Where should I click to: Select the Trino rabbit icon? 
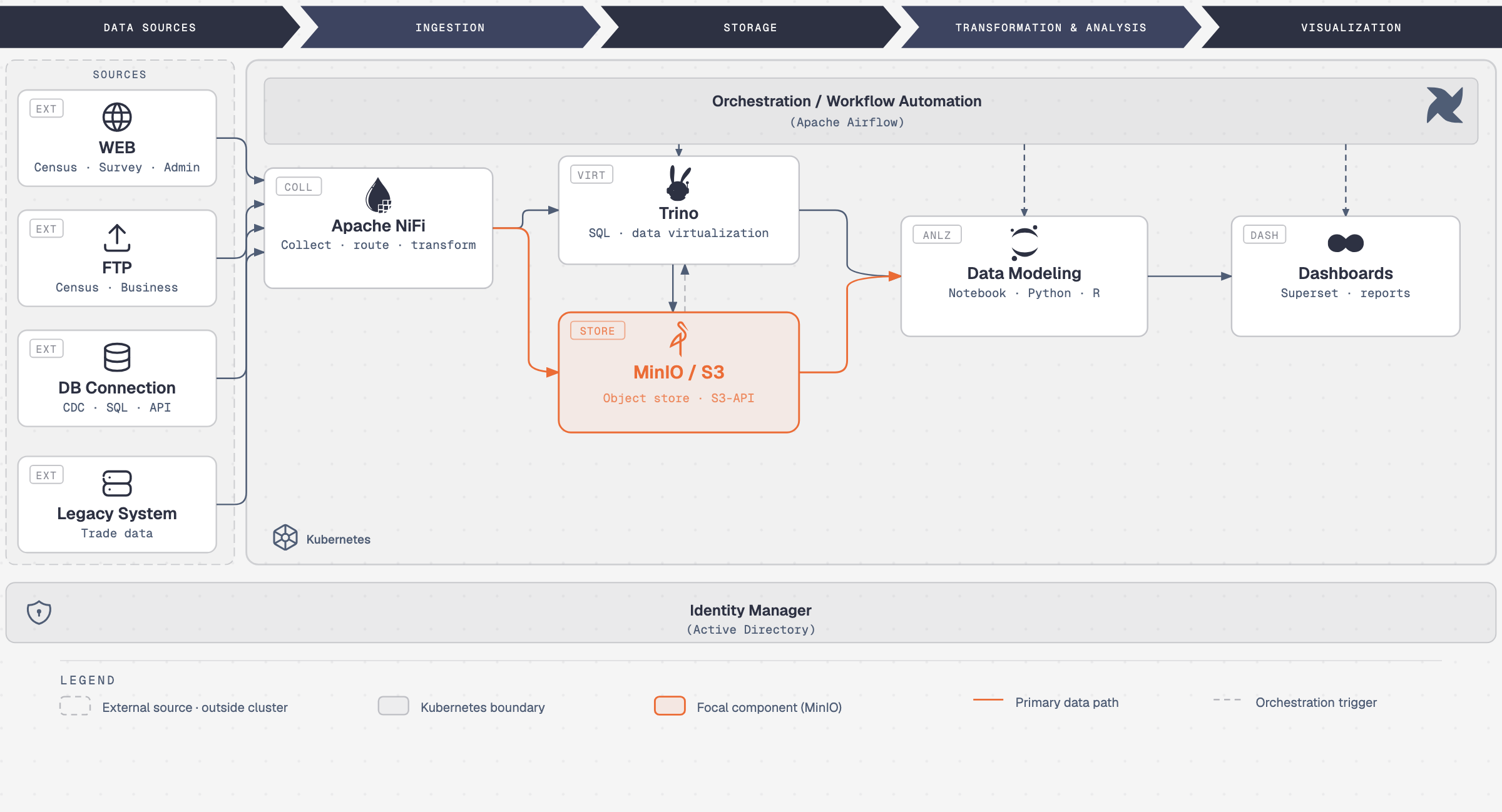click(678, 183)
